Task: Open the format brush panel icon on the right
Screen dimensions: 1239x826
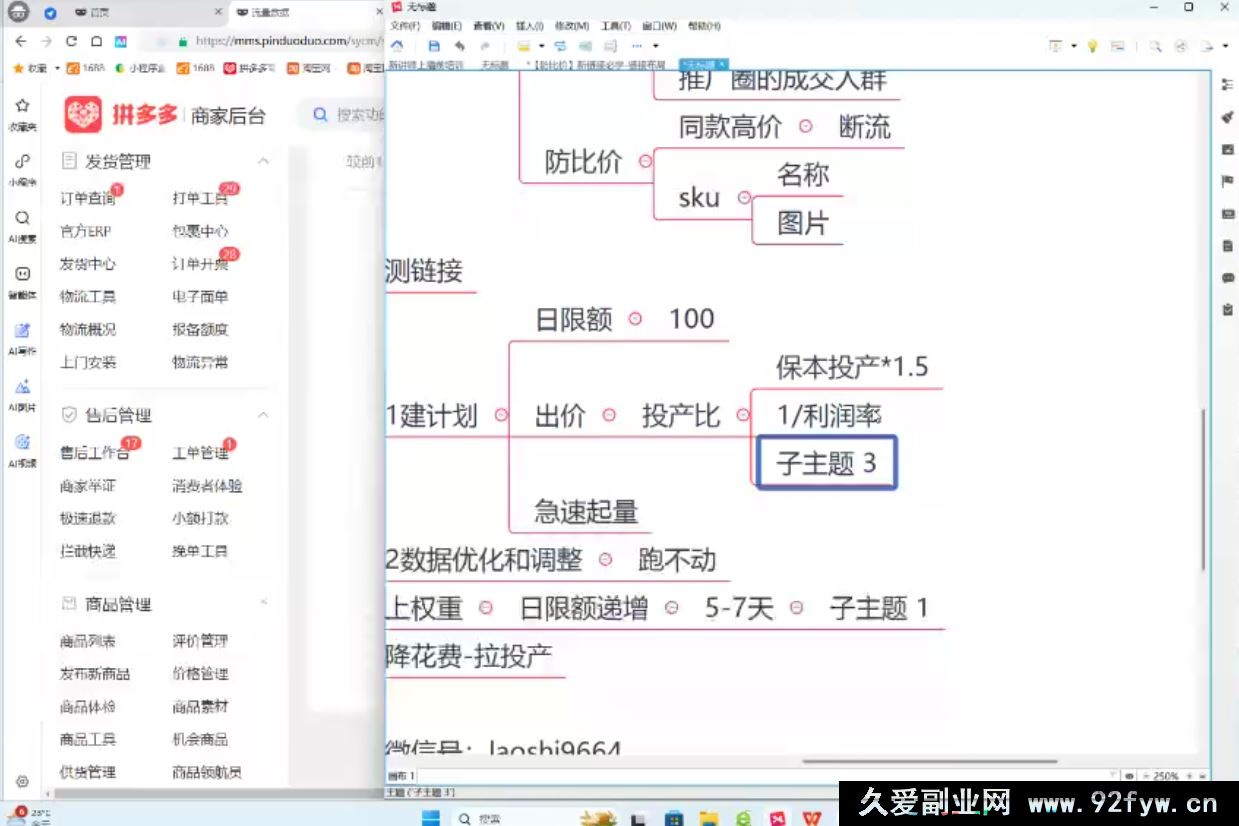Action: click(x=1228, y=116)
